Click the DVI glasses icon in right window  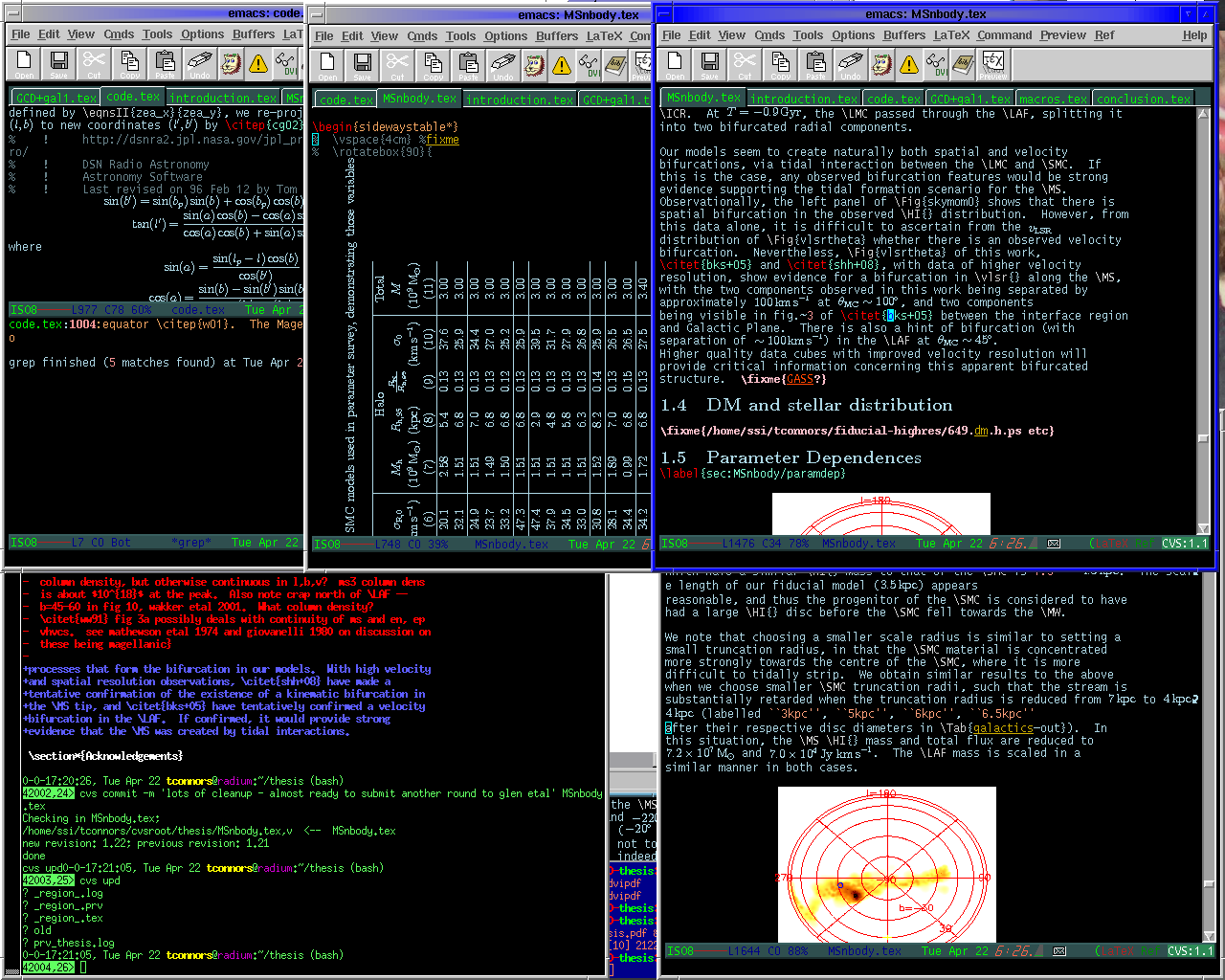936,64
